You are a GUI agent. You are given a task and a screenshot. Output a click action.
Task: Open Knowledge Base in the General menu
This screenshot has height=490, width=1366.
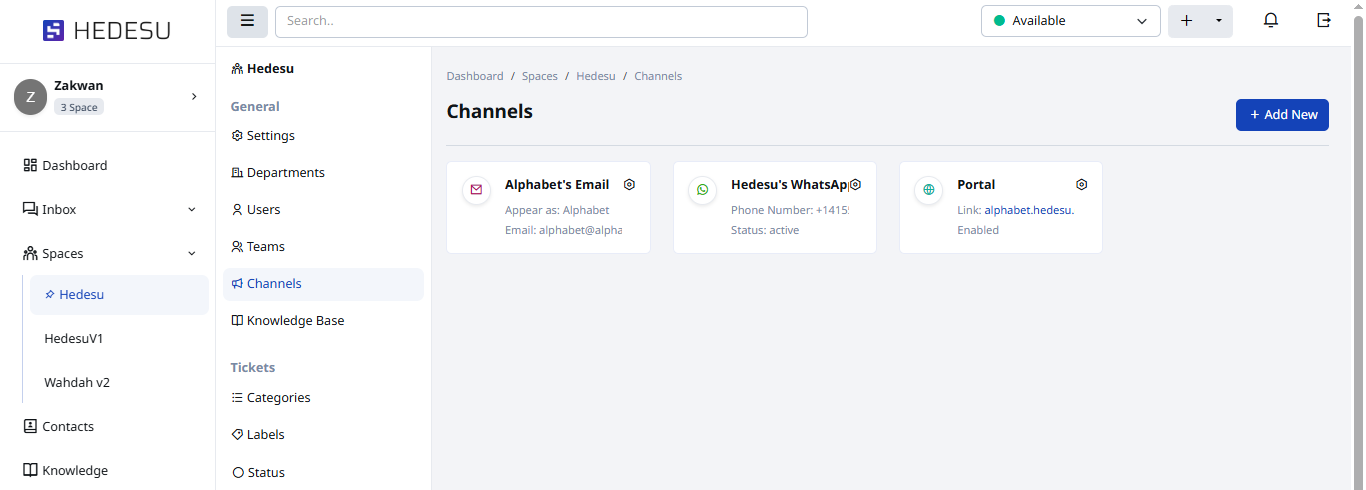point(295,321)
